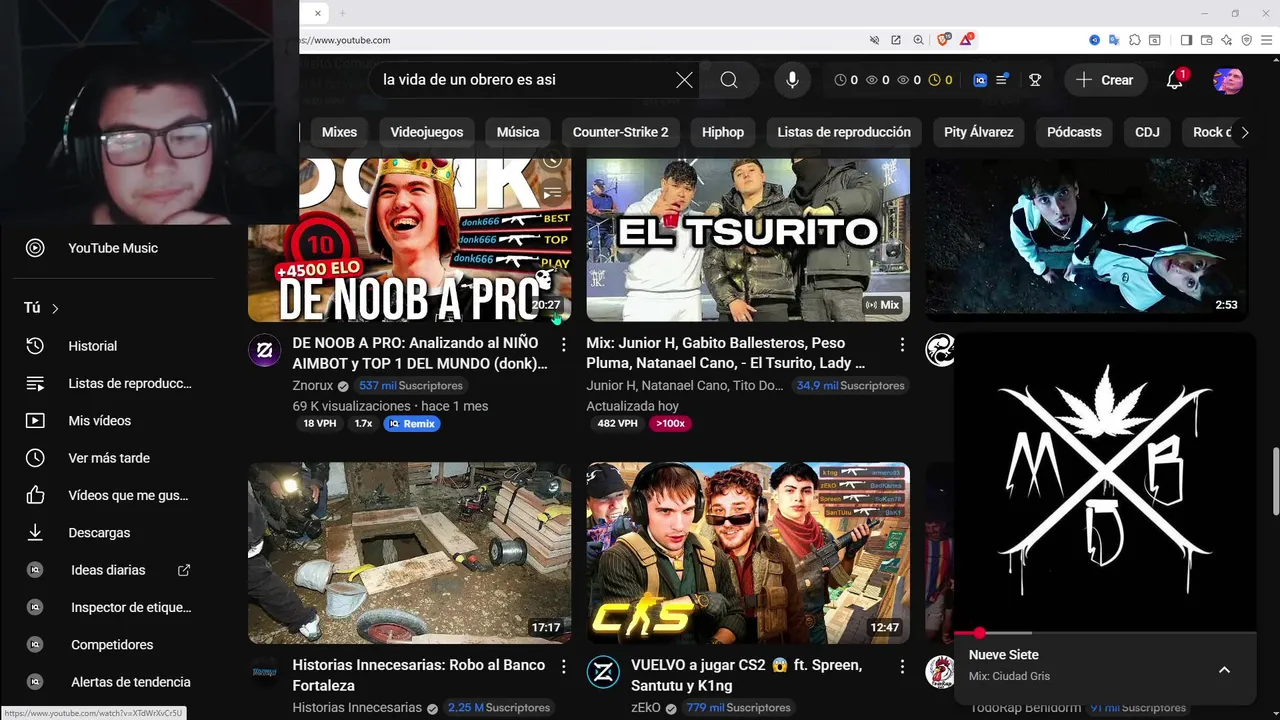Viewport: 1280px width, 720px height.
Task: Click the translate page icon
Action: pyautogui.click(x=1114, y=40)
